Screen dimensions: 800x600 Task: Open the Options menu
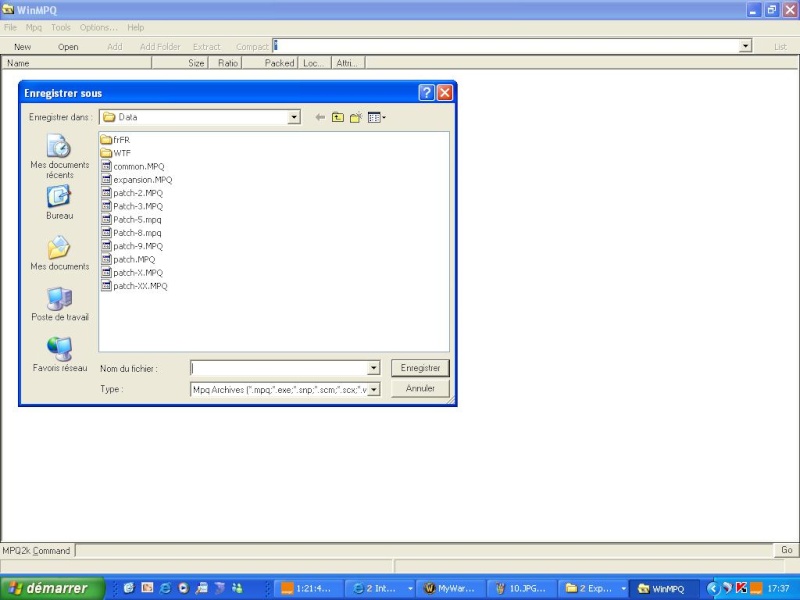pos(98,28)
